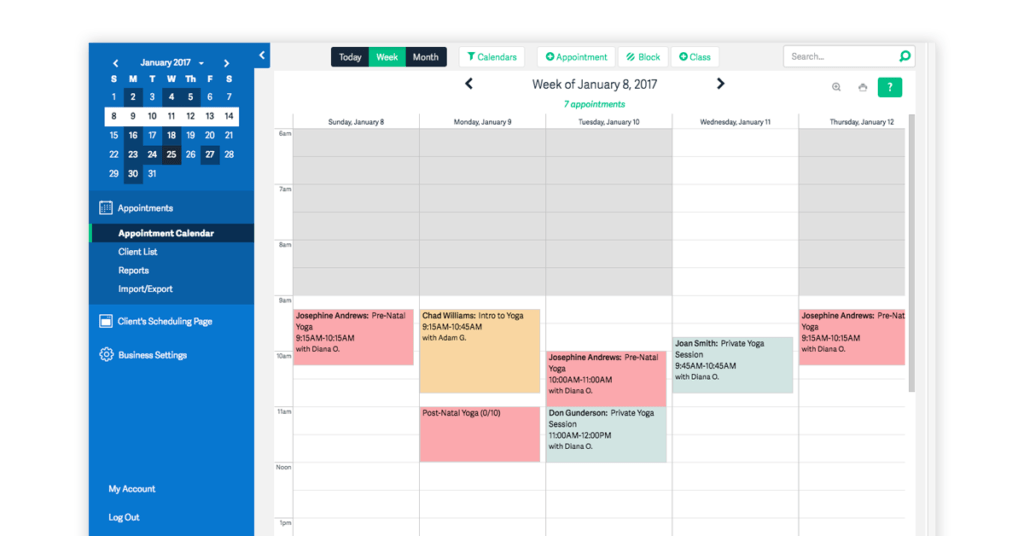Image resolution: width=1024 pixels, height=536 pixels.
Task: Go to previous week arrow
Action: [x=469, y=84]
